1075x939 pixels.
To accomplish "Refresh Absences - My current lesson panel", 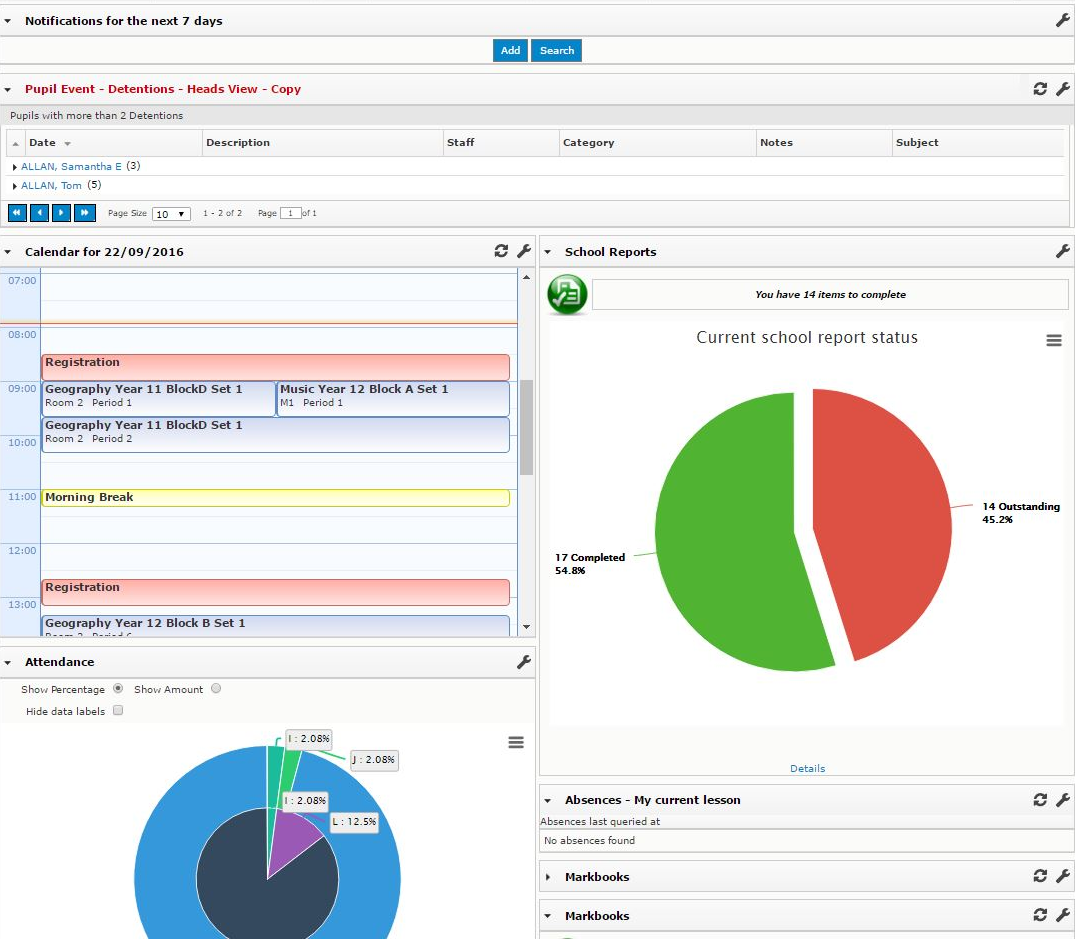I will click(1040, 799).
